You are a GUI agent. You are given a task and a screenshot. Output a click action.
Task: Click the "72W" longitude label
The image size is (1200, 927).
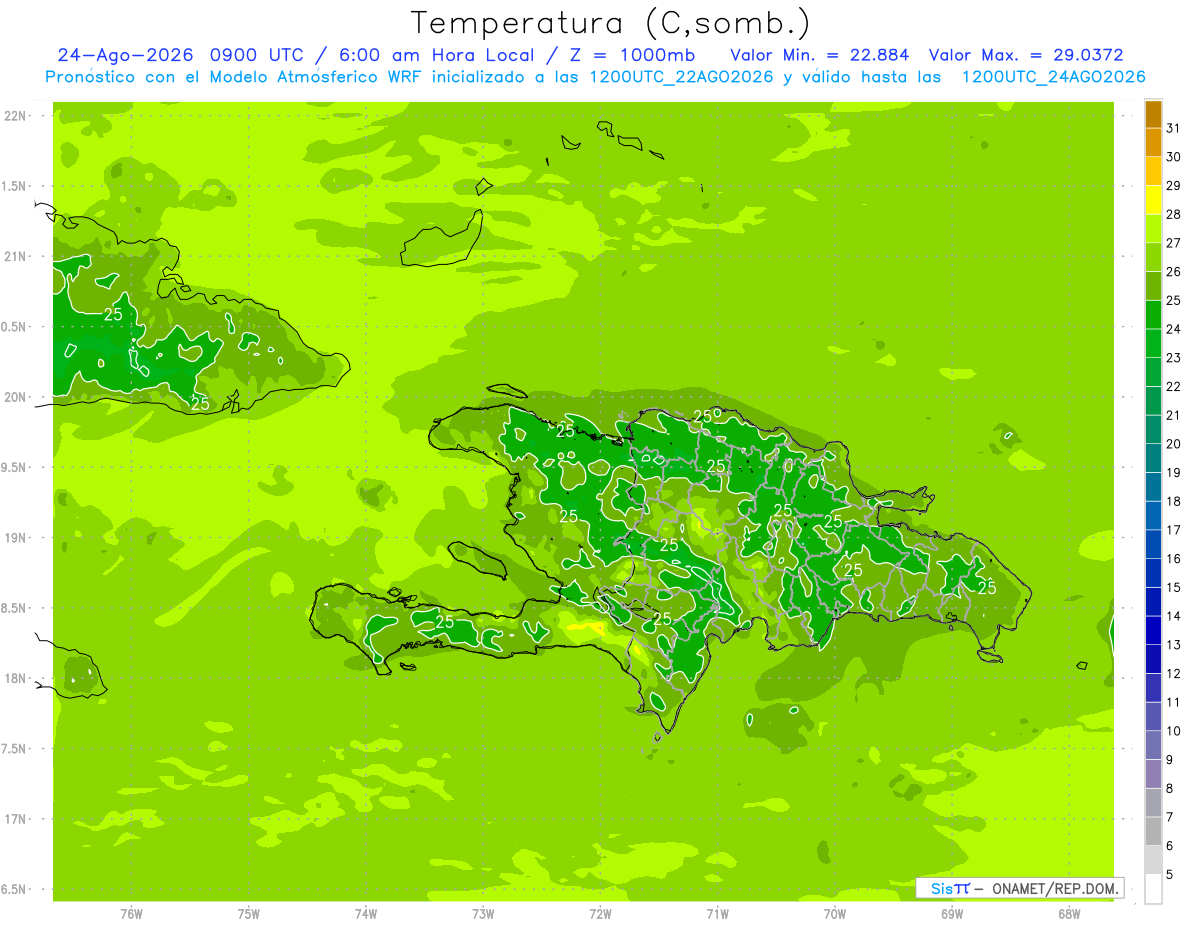[601, 913]
